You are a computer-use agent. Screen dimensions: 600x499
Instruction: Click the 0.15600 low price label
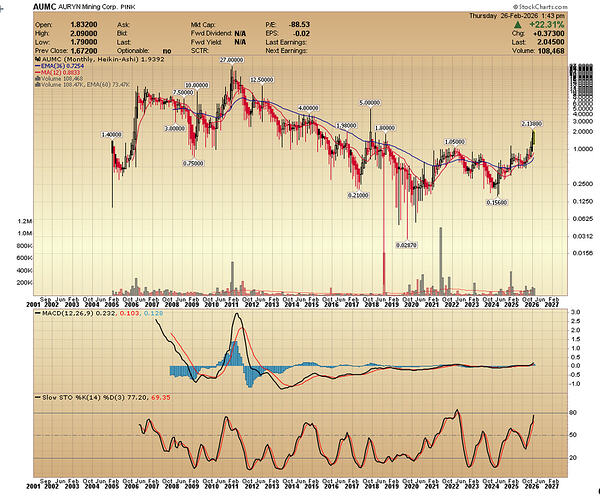[497, 202]
